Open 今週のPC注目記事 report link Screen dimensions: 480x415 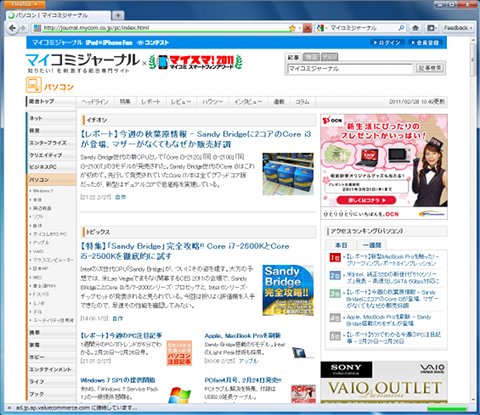(x=121, y=336)
